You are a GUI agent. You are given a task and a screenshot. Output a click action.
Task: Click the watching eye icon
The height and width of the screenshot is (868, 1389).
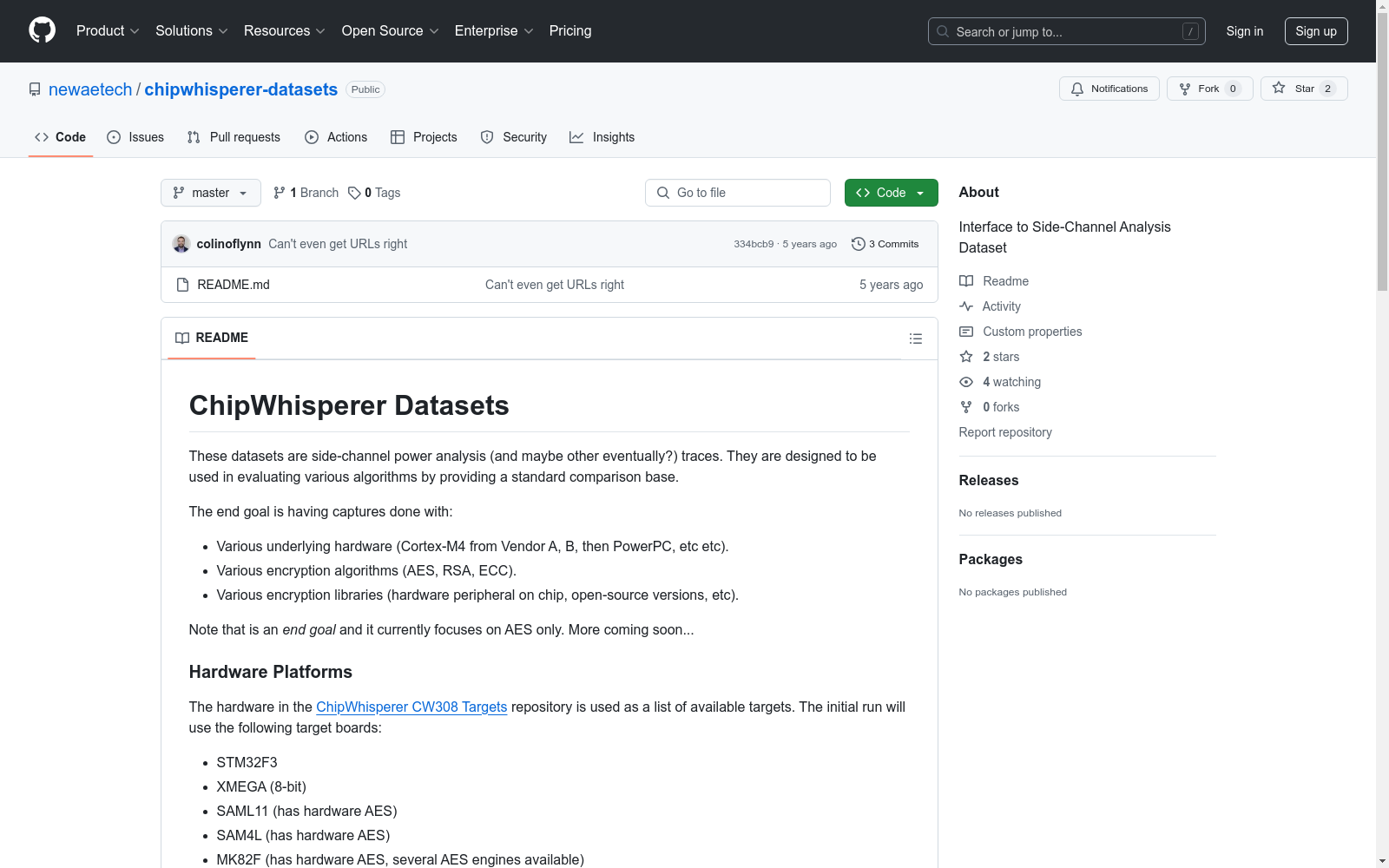coord(966,382)
